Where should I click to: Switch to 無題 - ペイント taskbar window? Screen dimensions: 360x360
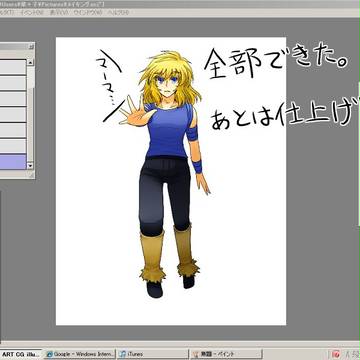click(226, 354)
